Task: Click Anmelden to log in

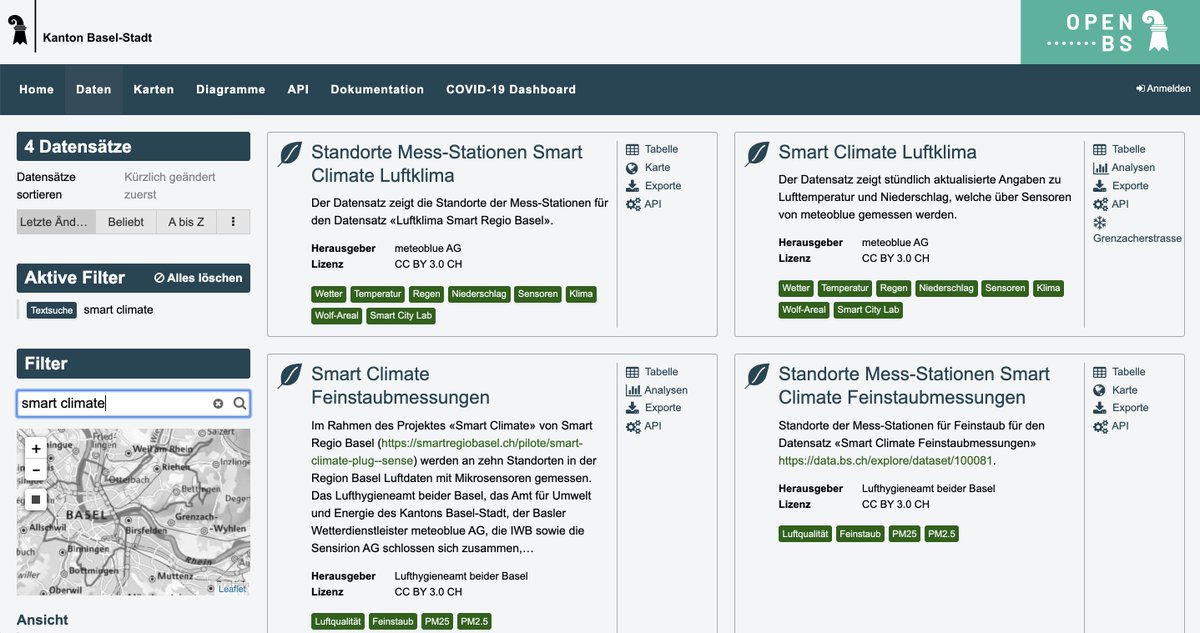Action: coord(1163,89)
